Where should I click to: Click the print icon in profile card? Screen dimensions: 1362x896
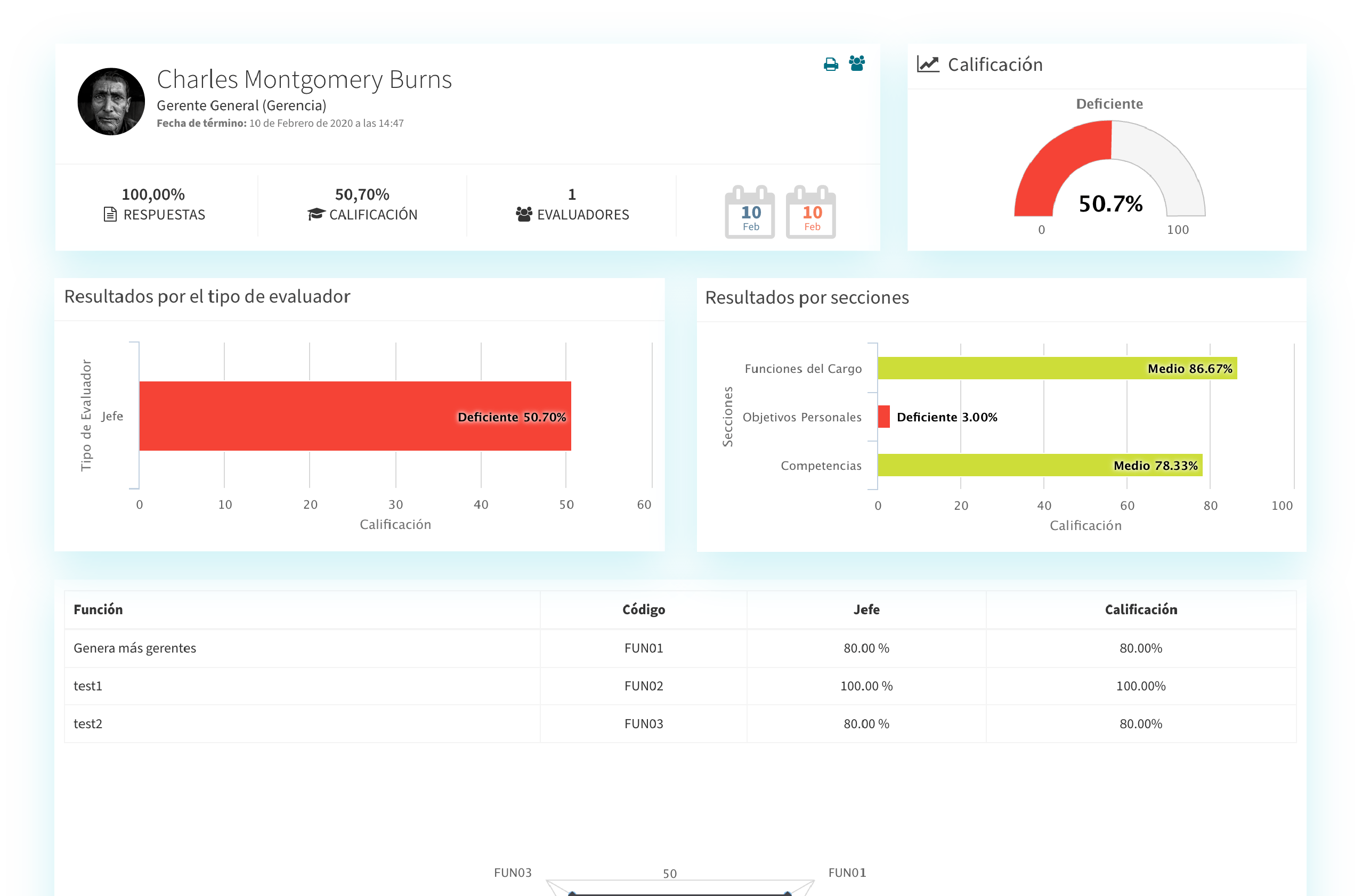point(830,64)
